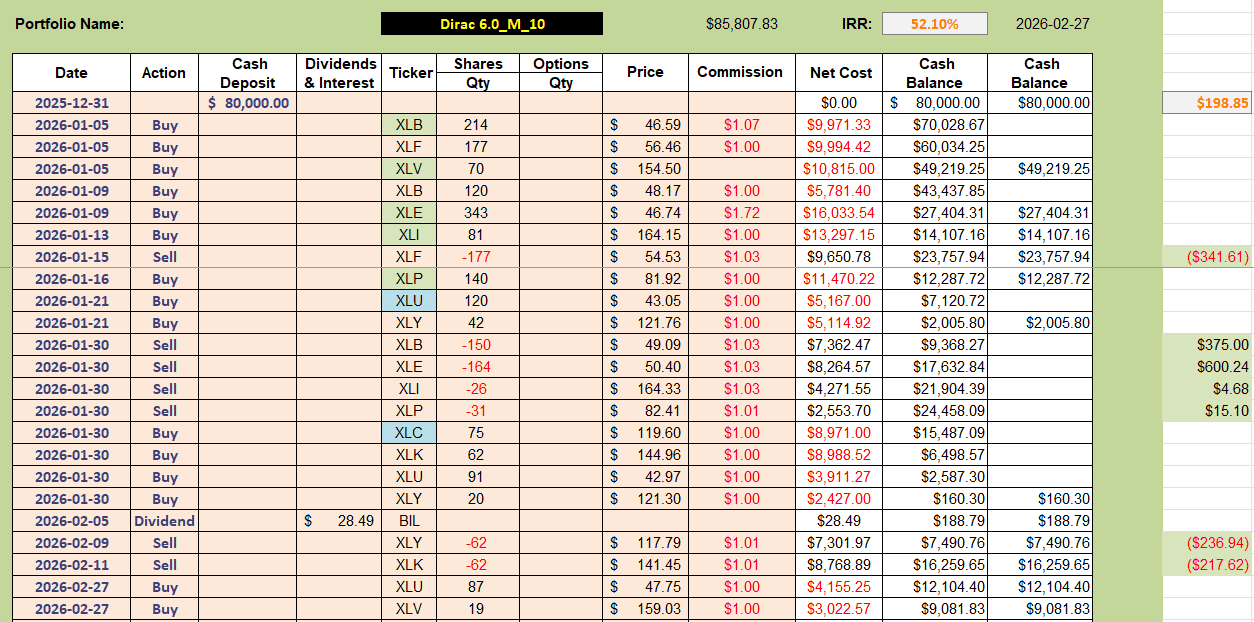
Task: Select the 2025-12-31 date cell
Action: click(x=71, y=103)
